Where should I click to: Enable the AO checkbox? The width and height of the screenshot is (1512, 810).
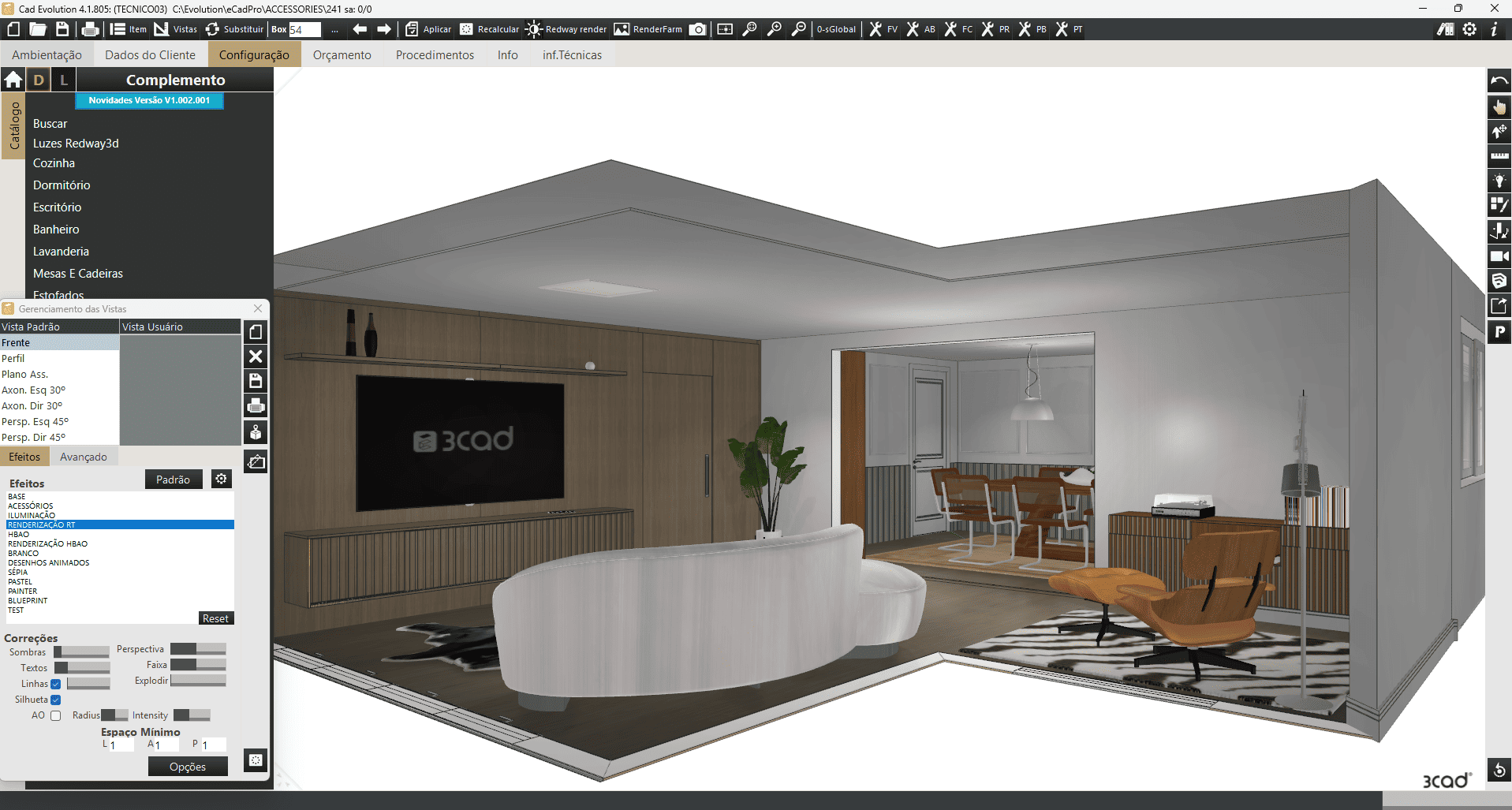click(56, 715)
